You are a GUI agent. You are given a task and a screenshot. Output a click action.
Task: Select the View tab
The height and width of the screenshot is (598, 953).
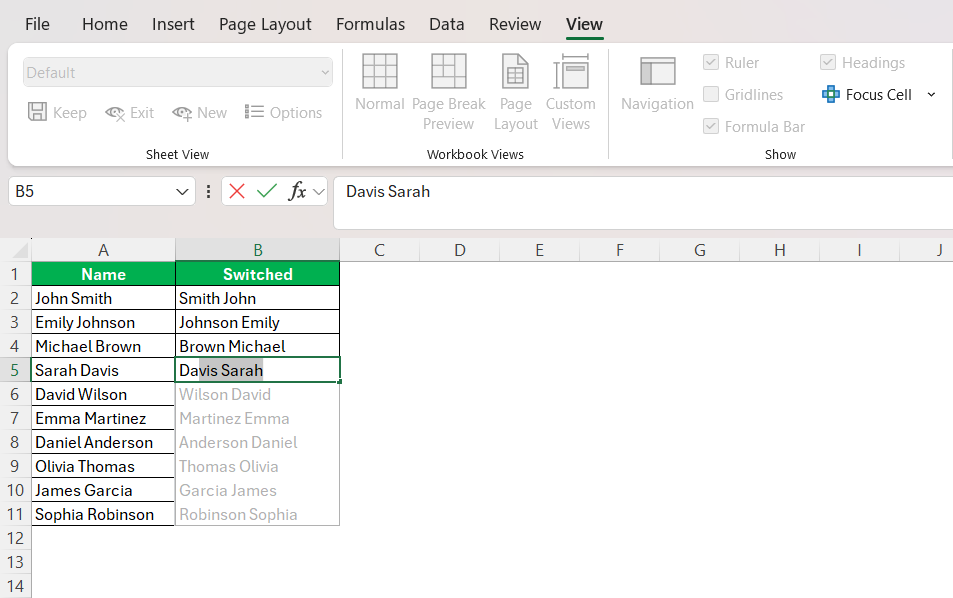pyautogui.click(x=584, y=24)
